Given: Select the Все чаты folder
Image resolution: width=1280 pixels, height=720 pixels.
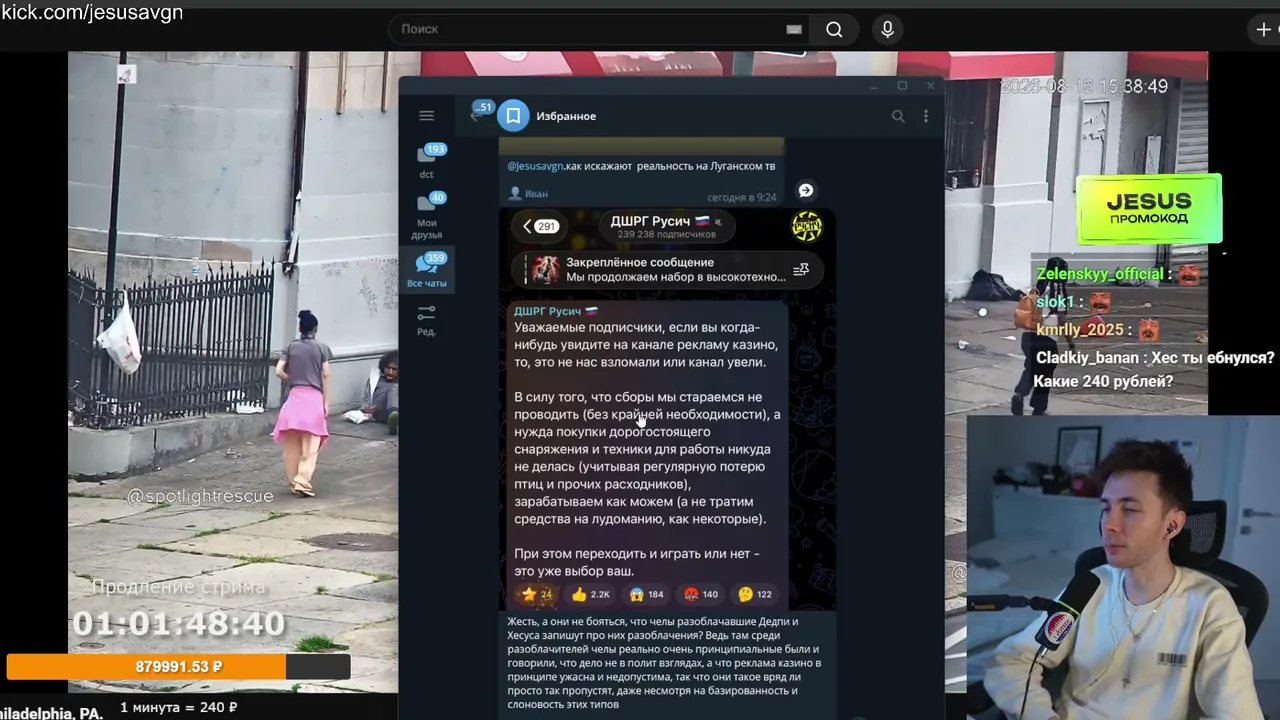Looking at the screenshot, I should 427,270.
